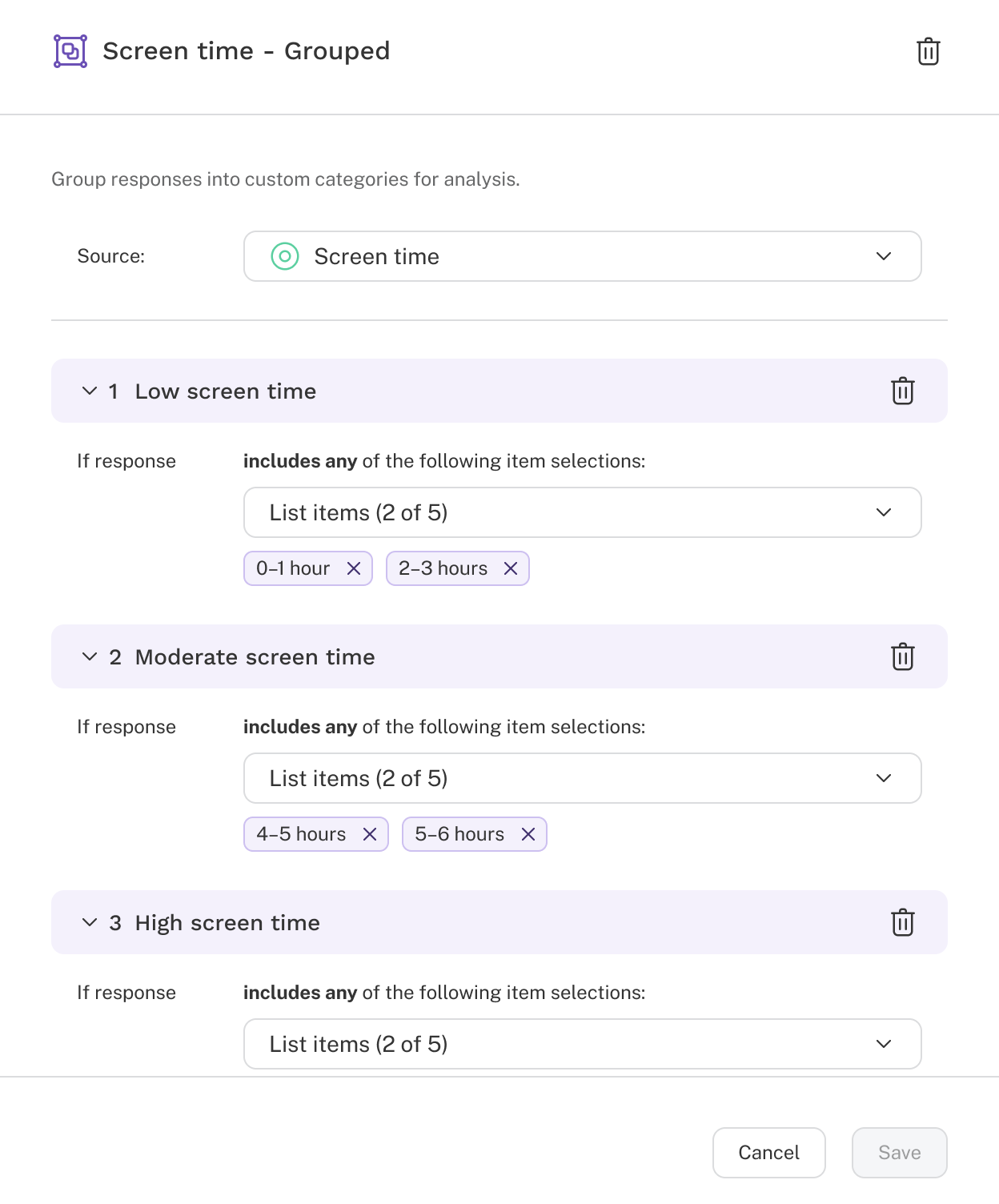This screenshot has width=999, height=1204.
Task: Delete the High screen time group
Action: click(x=902, y=922)
